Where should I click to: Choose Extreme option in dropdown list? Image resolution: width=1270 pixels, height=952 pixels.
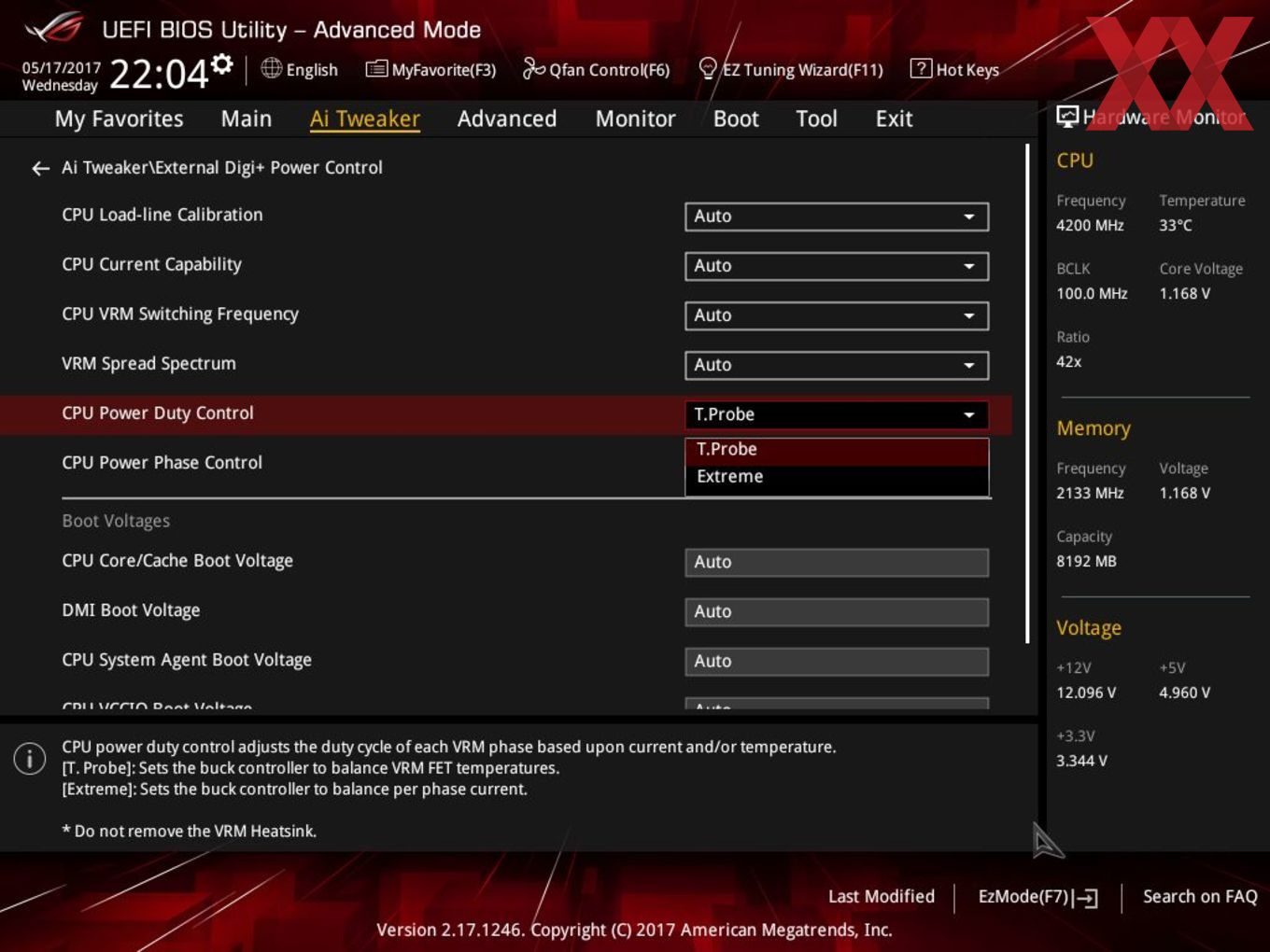(x=837, y=477)
